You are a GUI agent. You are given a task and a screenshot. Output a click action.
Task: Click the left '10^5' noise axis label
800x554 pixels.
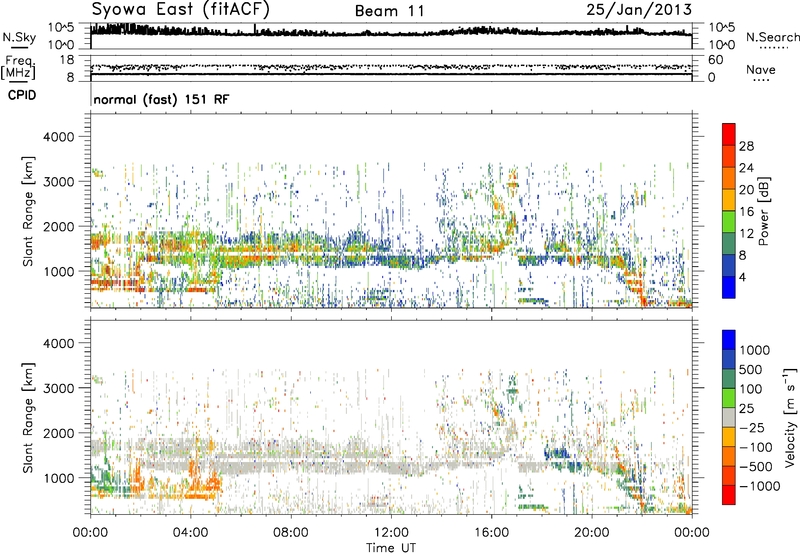[61, 27]
